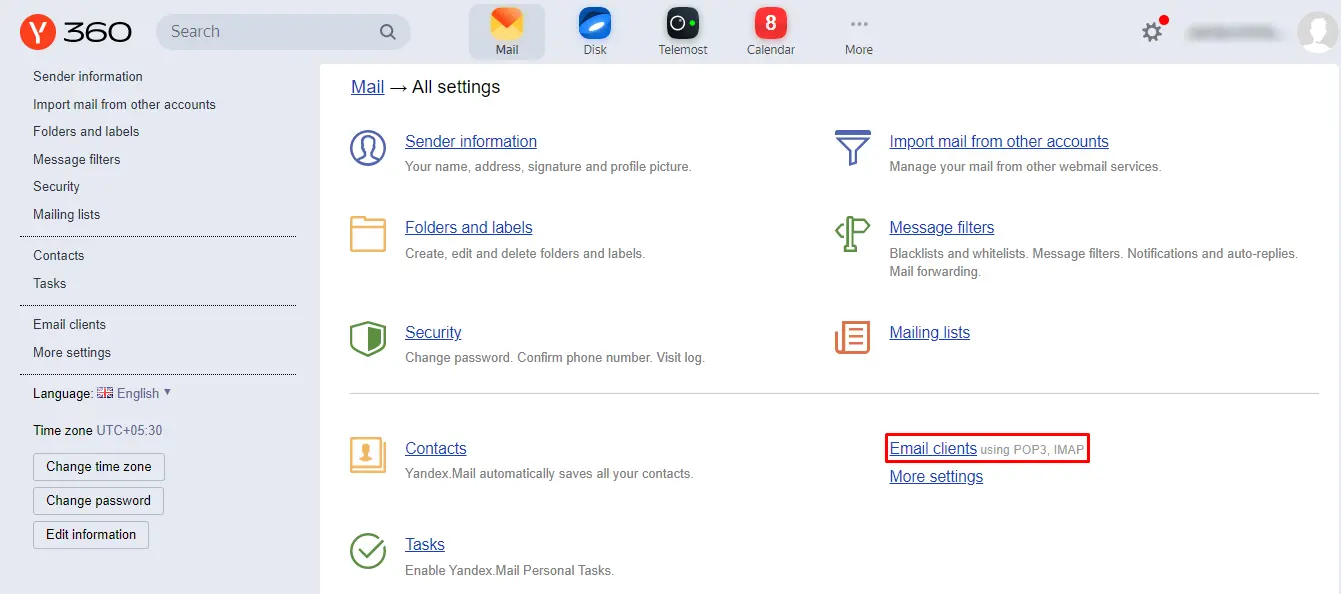Image resolution: width=1341 pixels, height=594 pixels.
Task: Launch the Telemost app icon
Action: [x=683, y=24]
